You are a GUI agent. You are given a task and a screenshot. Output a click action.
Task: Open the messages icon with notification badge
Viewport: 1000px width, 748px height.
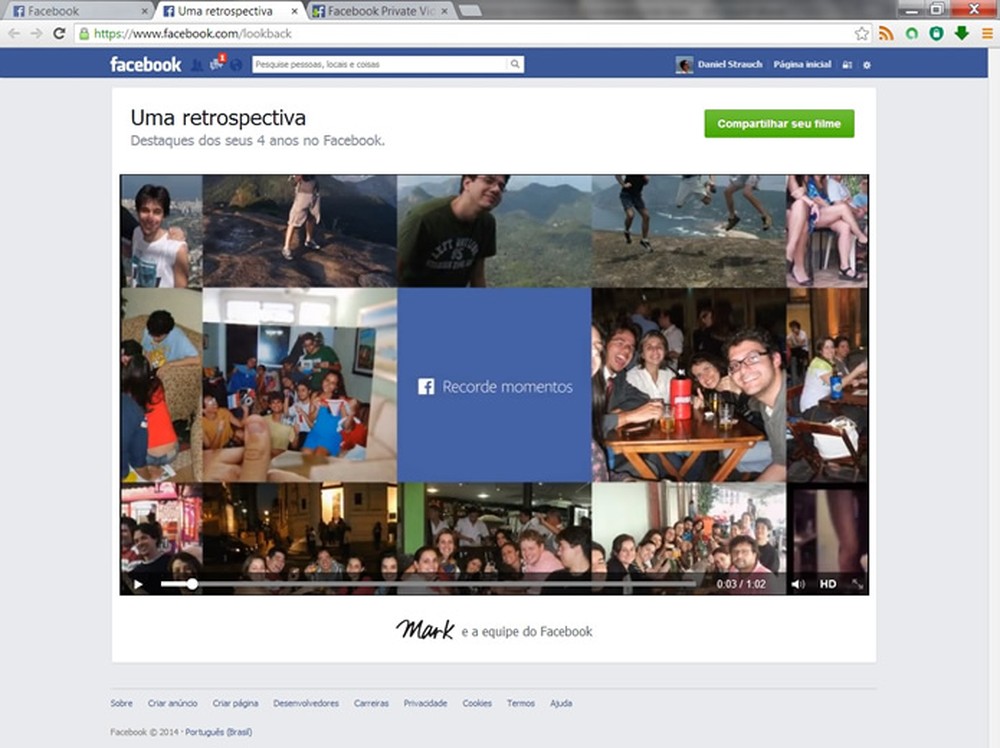216,64
